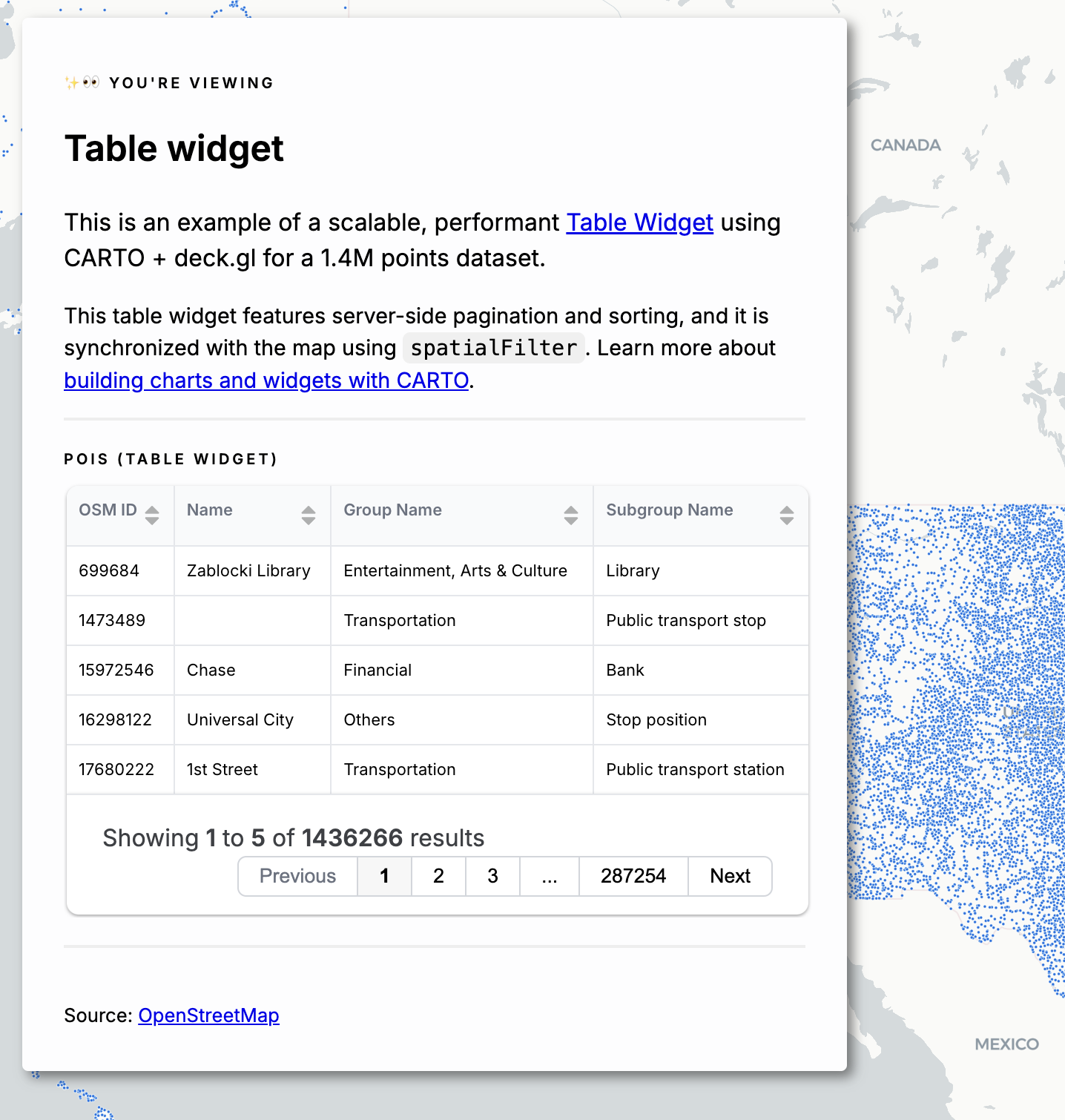Open the Table Widget documentation link
Image resolution: width=1065 pixels, height=1120 pixels.
[x=639, y=223]
